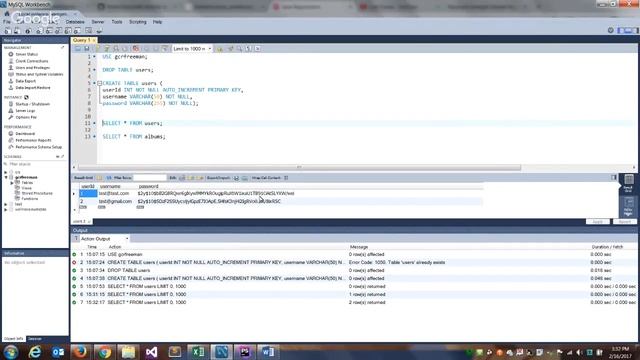The width and height of the screenshot is (640, 360).
Task: Open the Server menu
Action: pos(98,22)
